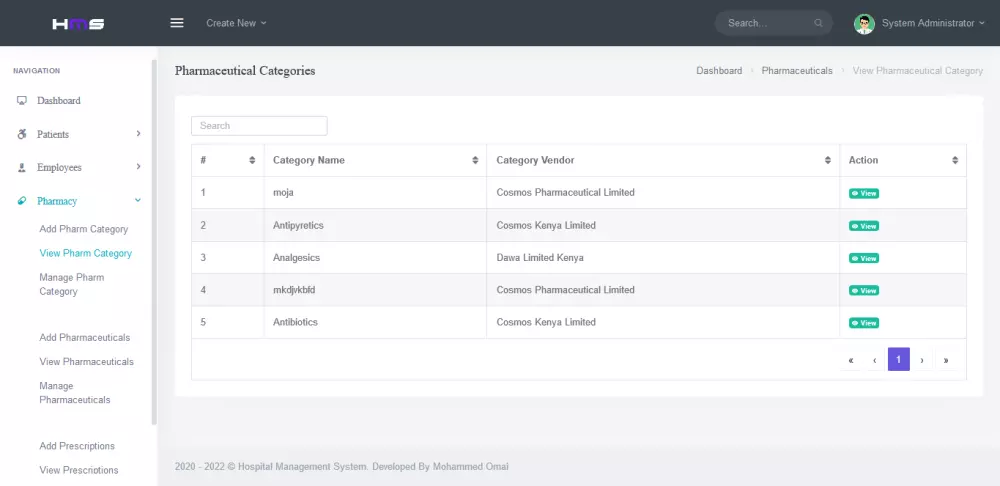The height and width of the screenshot is (486, 1000).
Task: Click the sidebar vertical scrollbar
Action: (154, 240)
